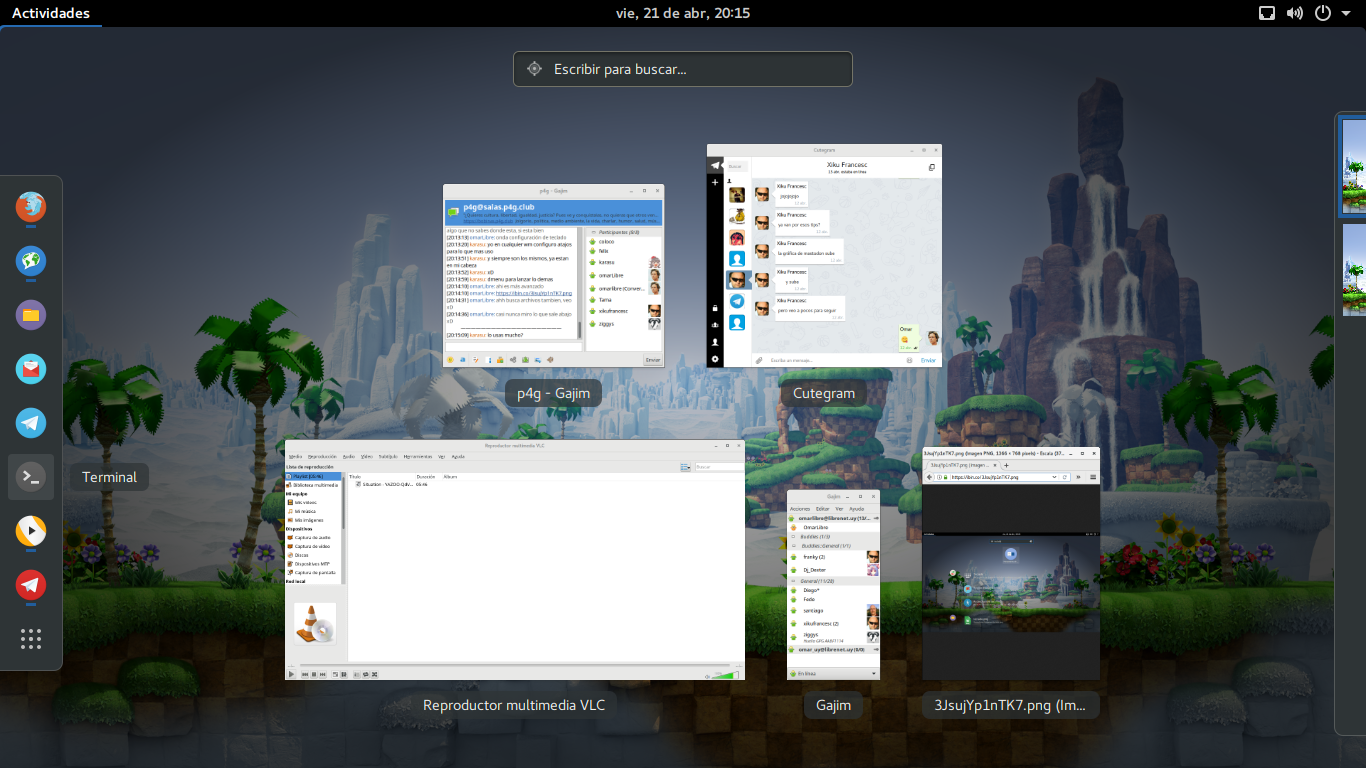
Task: Open Terminal from the dash
Action: click(x=31, y=477)
